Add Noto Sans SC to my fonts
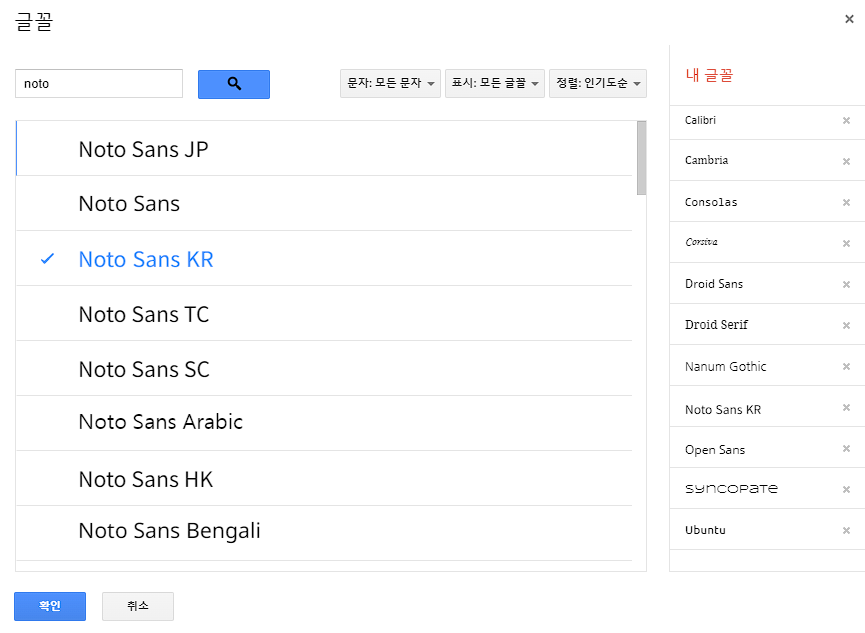Screen dimensions: 865x633 point(324,368)
